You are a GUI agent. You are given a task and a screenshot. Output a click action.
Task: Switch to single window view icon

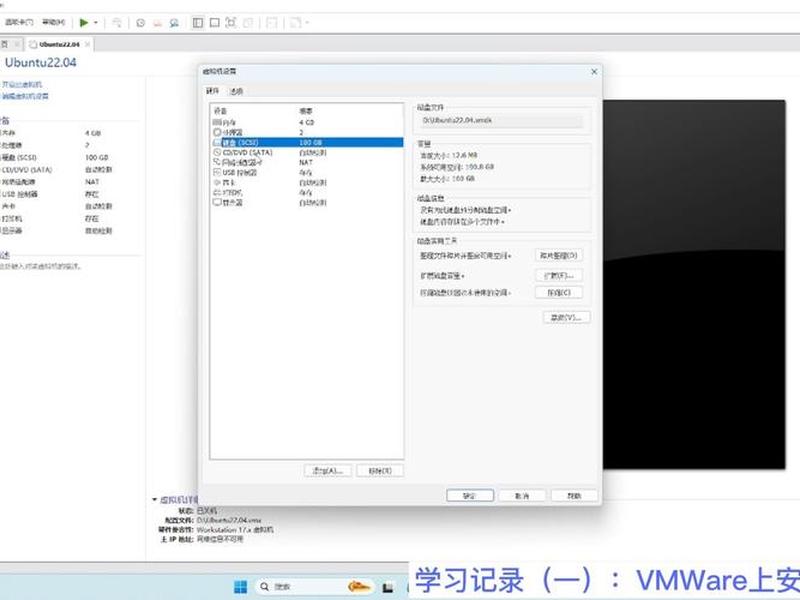(x=215, y=23)
